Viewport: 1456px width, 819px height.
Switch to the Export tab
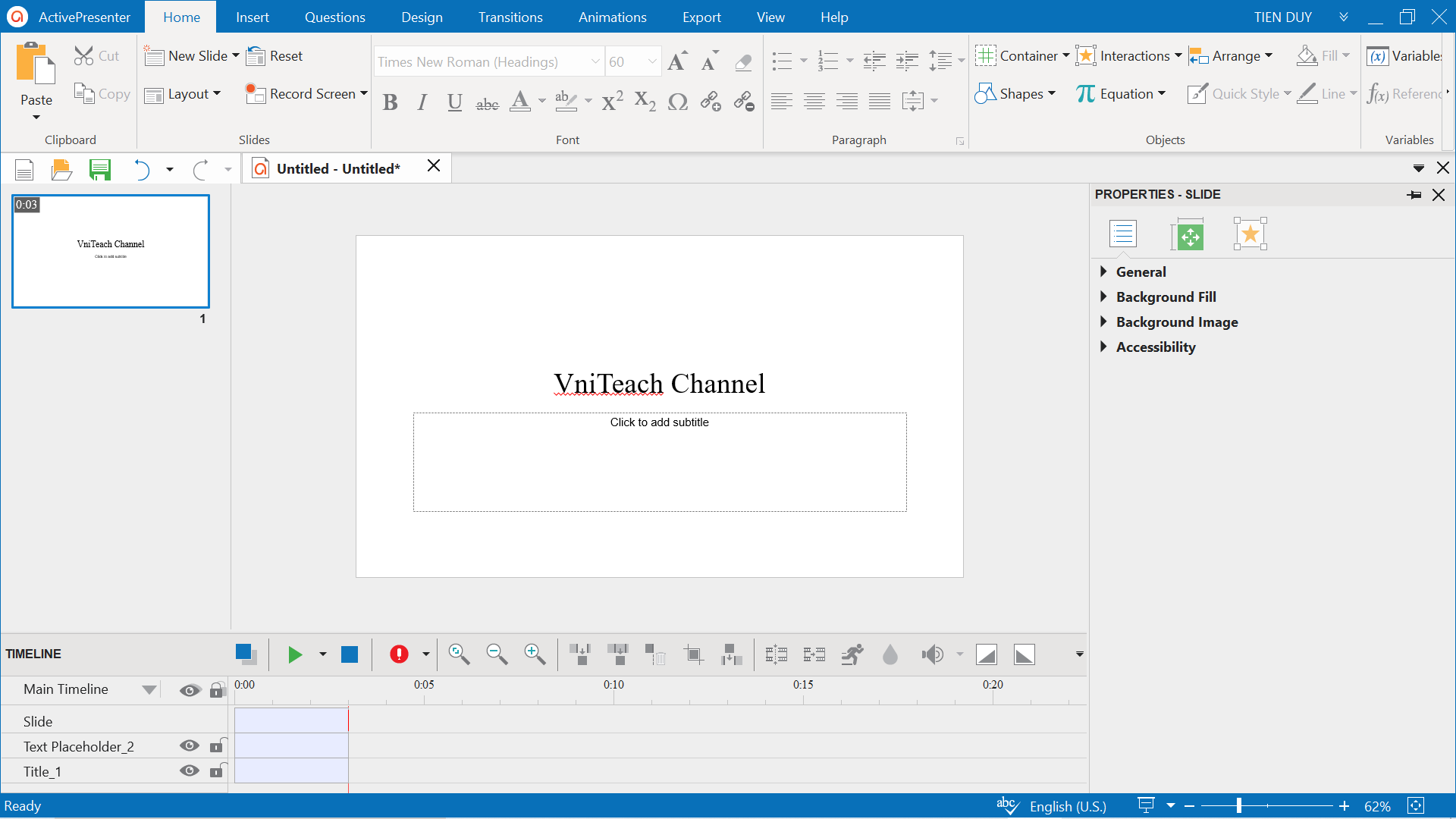[x=701, y=17]
